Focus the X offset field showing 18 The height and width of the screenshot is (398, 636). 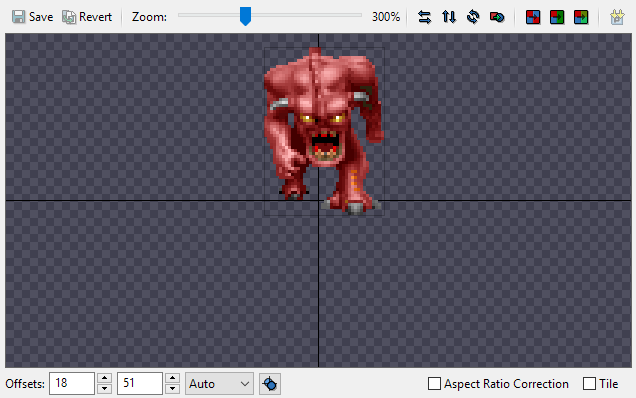(x=72, y=383)
